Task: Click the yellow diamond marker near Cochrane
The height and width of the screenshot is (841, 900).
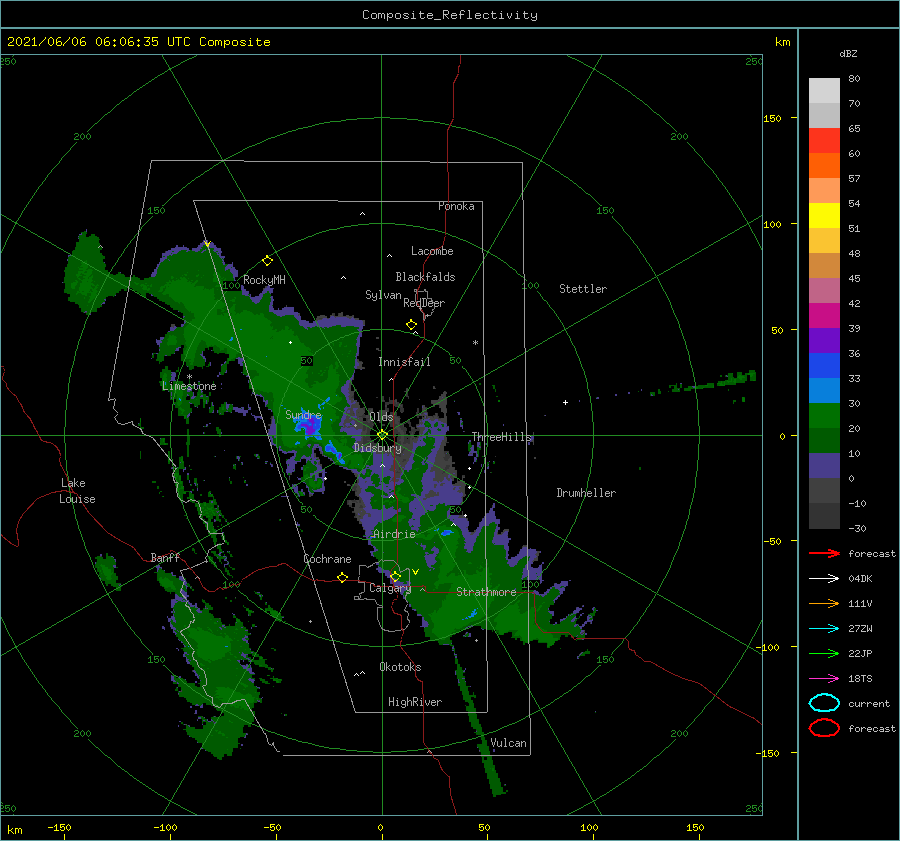Action: (x=342, y=578)
